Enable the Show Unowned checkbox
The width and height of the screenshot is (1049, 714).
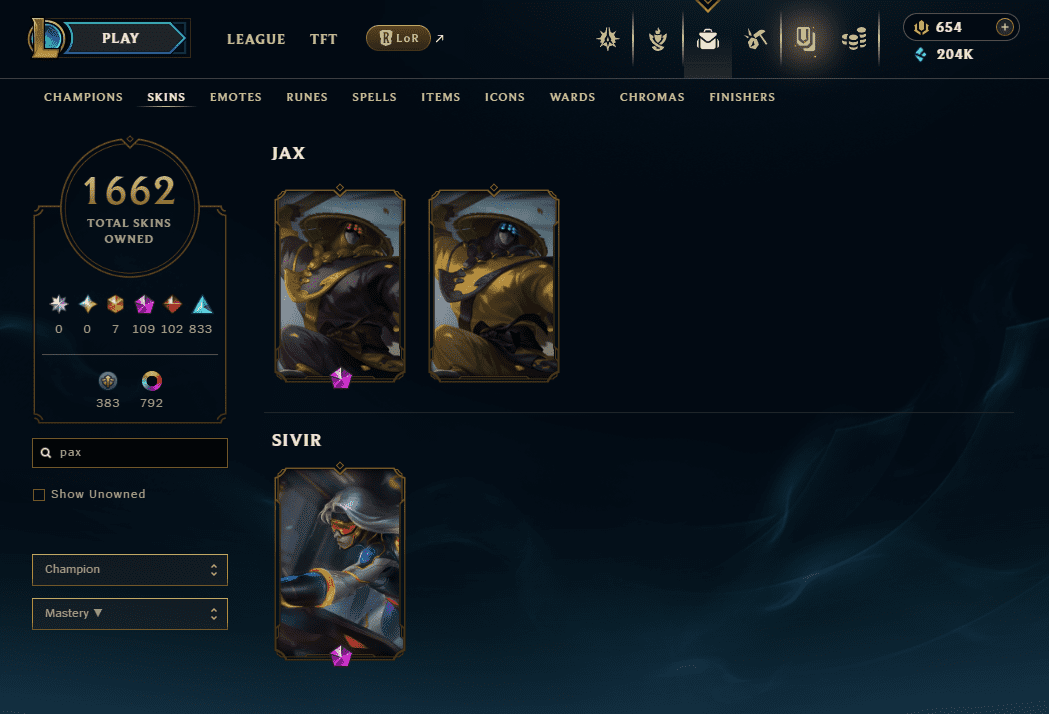click(39, 495)
